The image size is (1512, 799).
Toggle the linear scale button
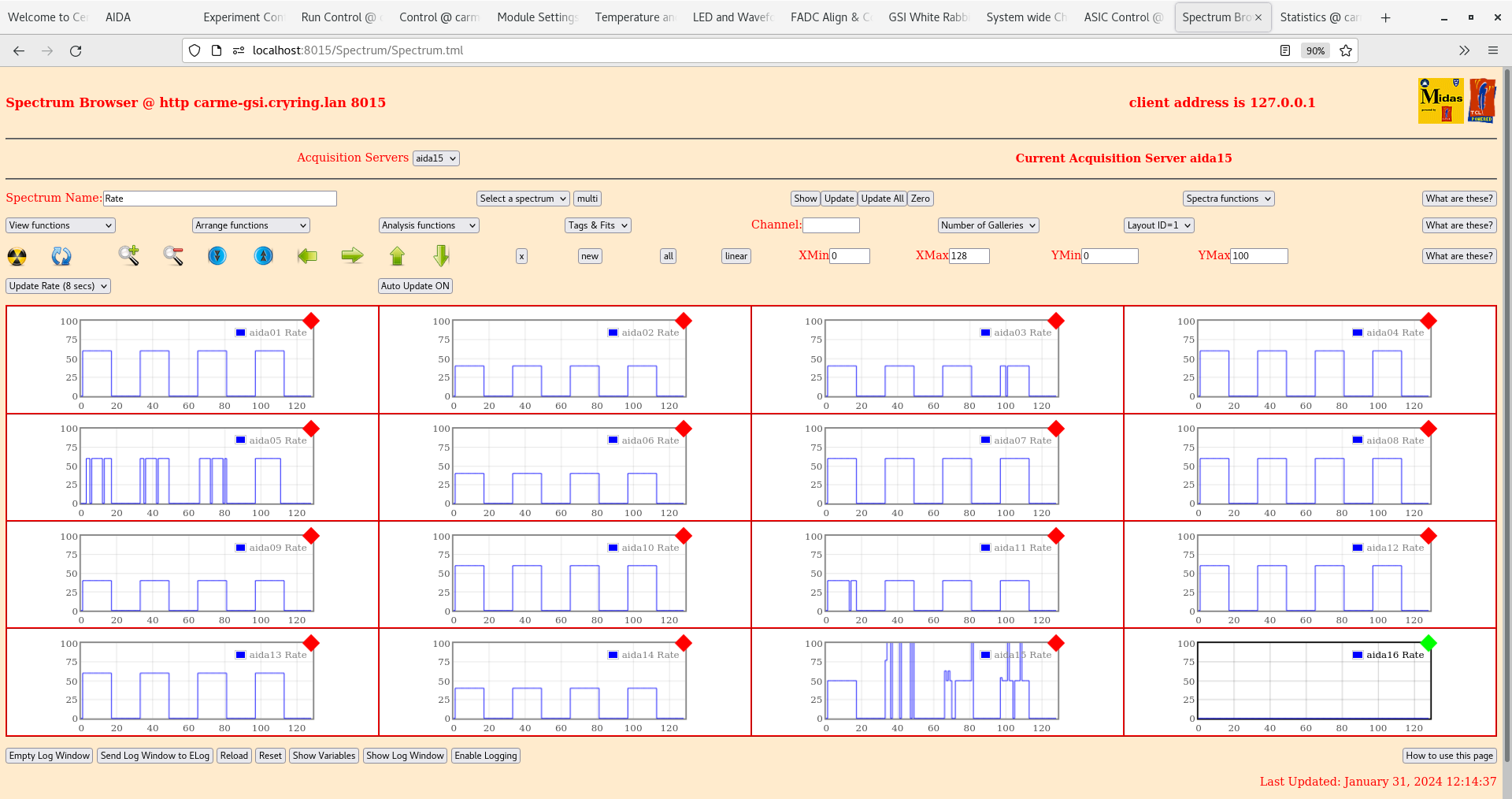tap(736, 256)
